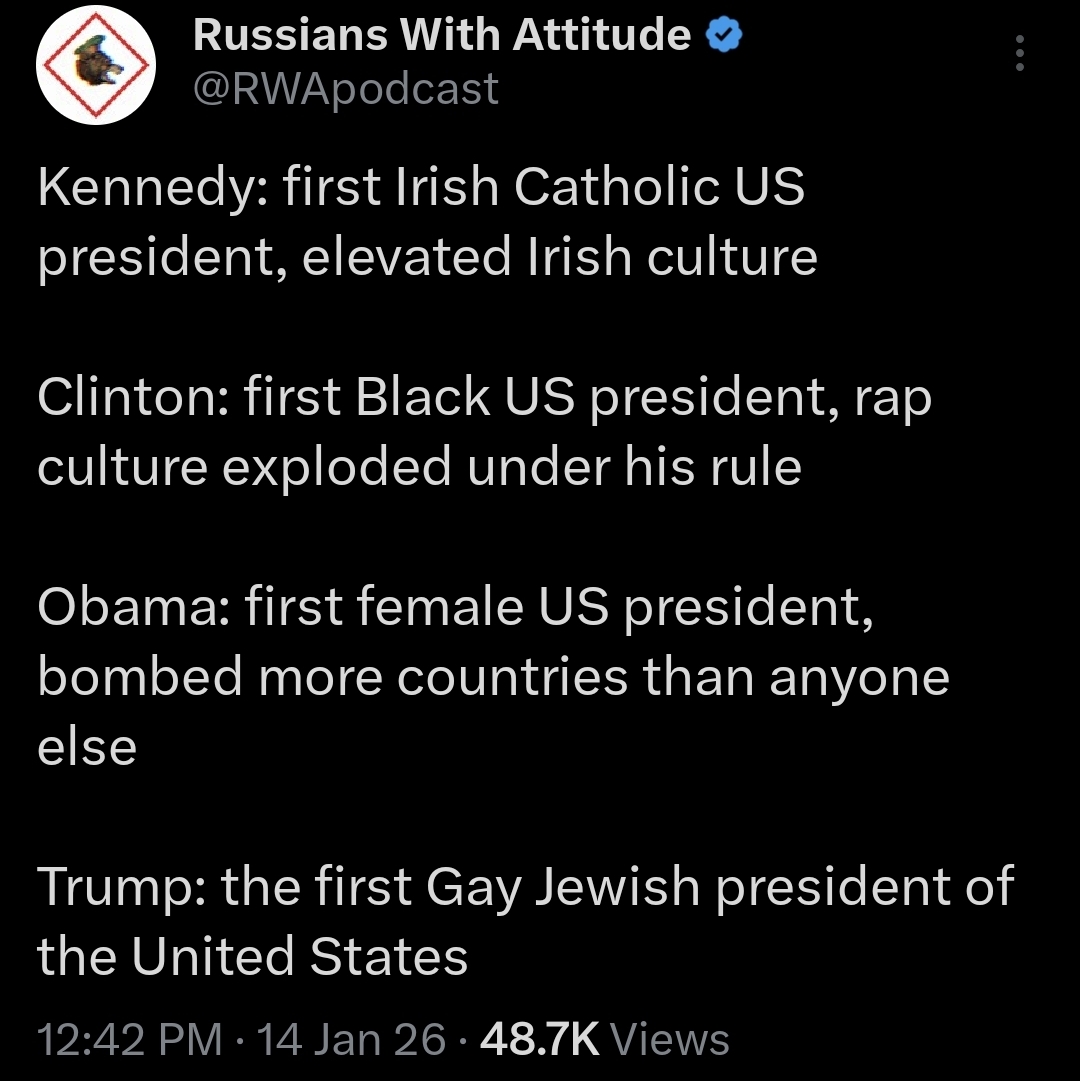Click the 'Views' label
The image size is (1080, 1081).
[x=670, y=1040]
